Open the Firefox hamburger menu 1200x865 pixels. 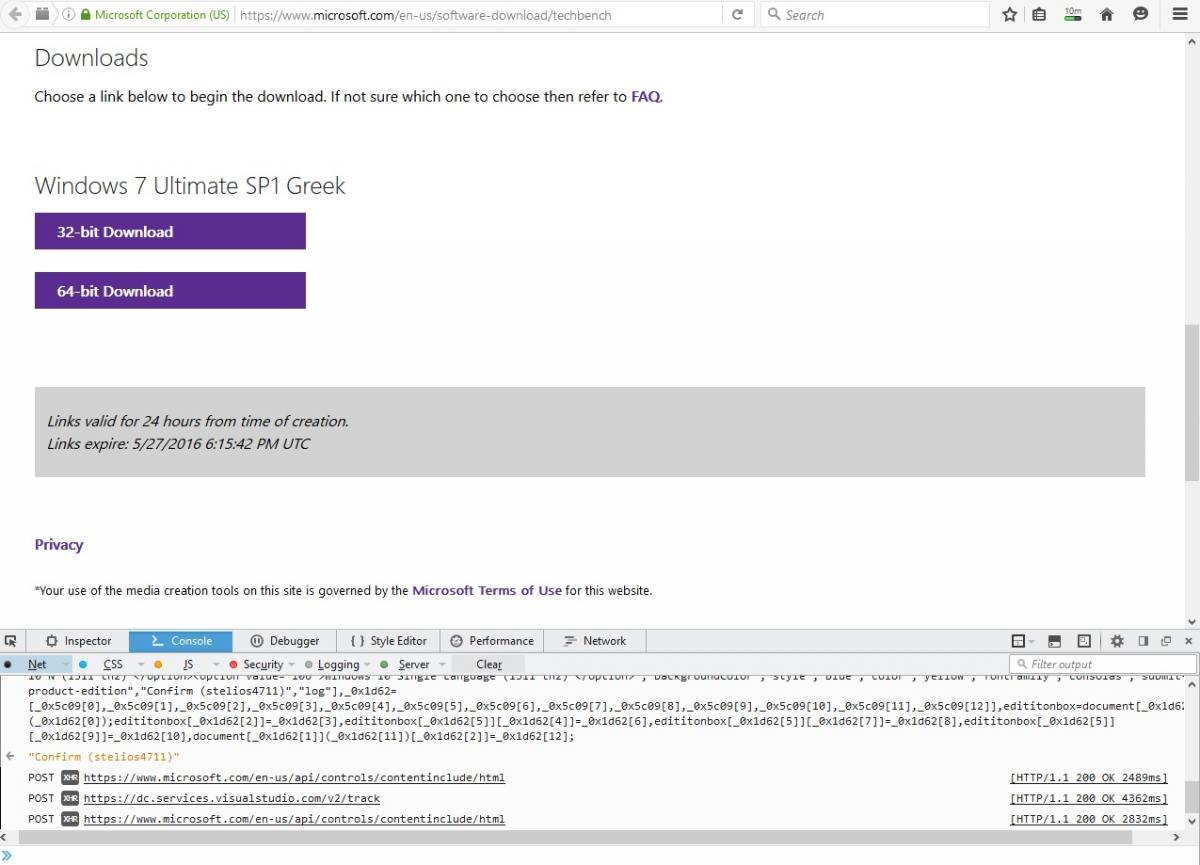(1180, 15)
